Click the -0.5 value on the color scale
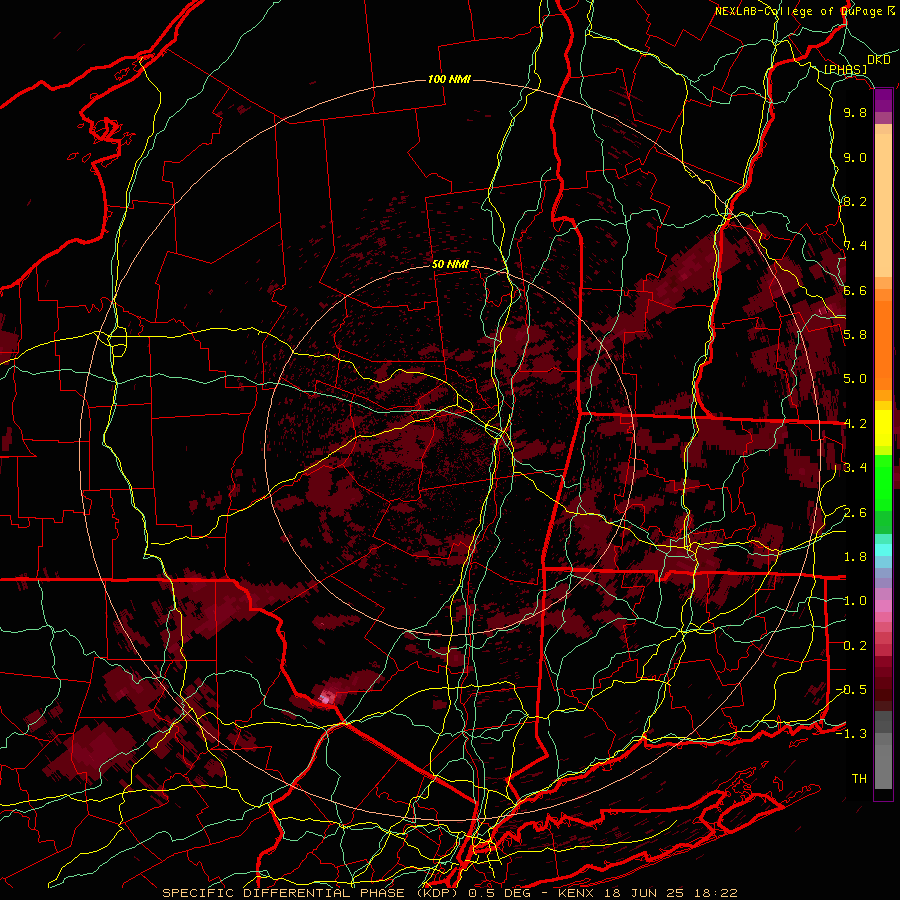900x900 pixels. click(x=851, y=690)
